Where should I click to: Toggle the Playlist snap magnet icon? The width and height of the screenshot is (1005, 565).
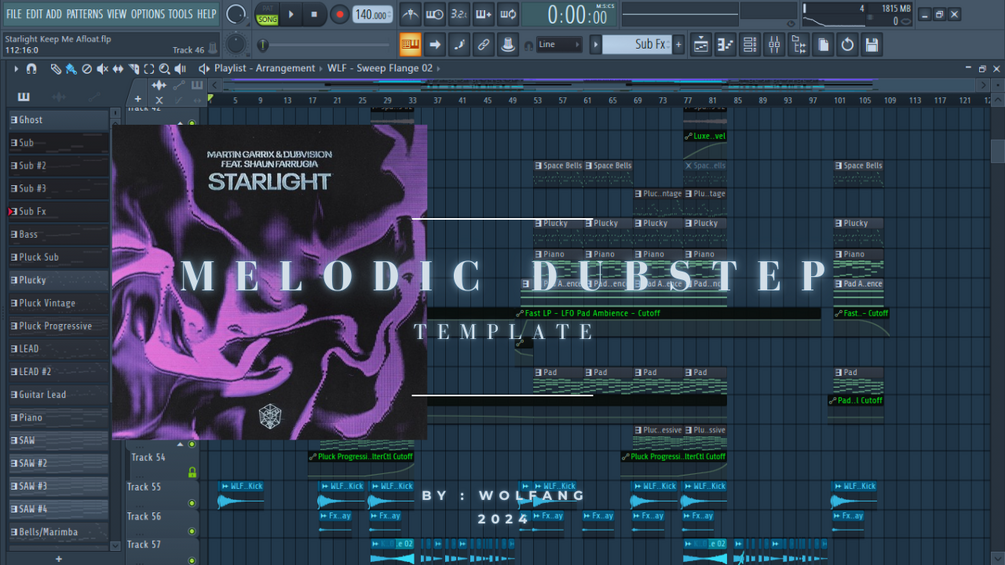(31, 69)
